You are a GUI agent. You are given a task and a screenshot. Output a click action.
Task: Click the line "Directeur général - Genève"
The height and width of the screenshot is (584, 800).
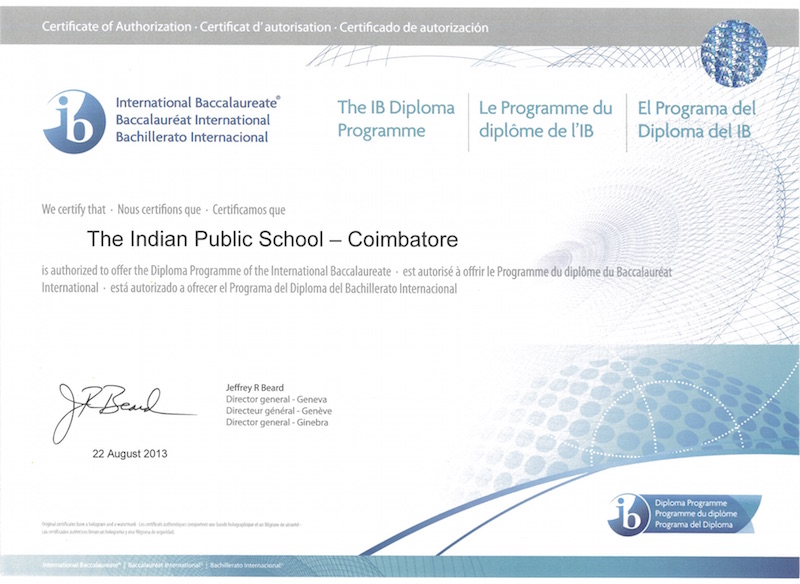pyautogui.click(x=279, y=411)
